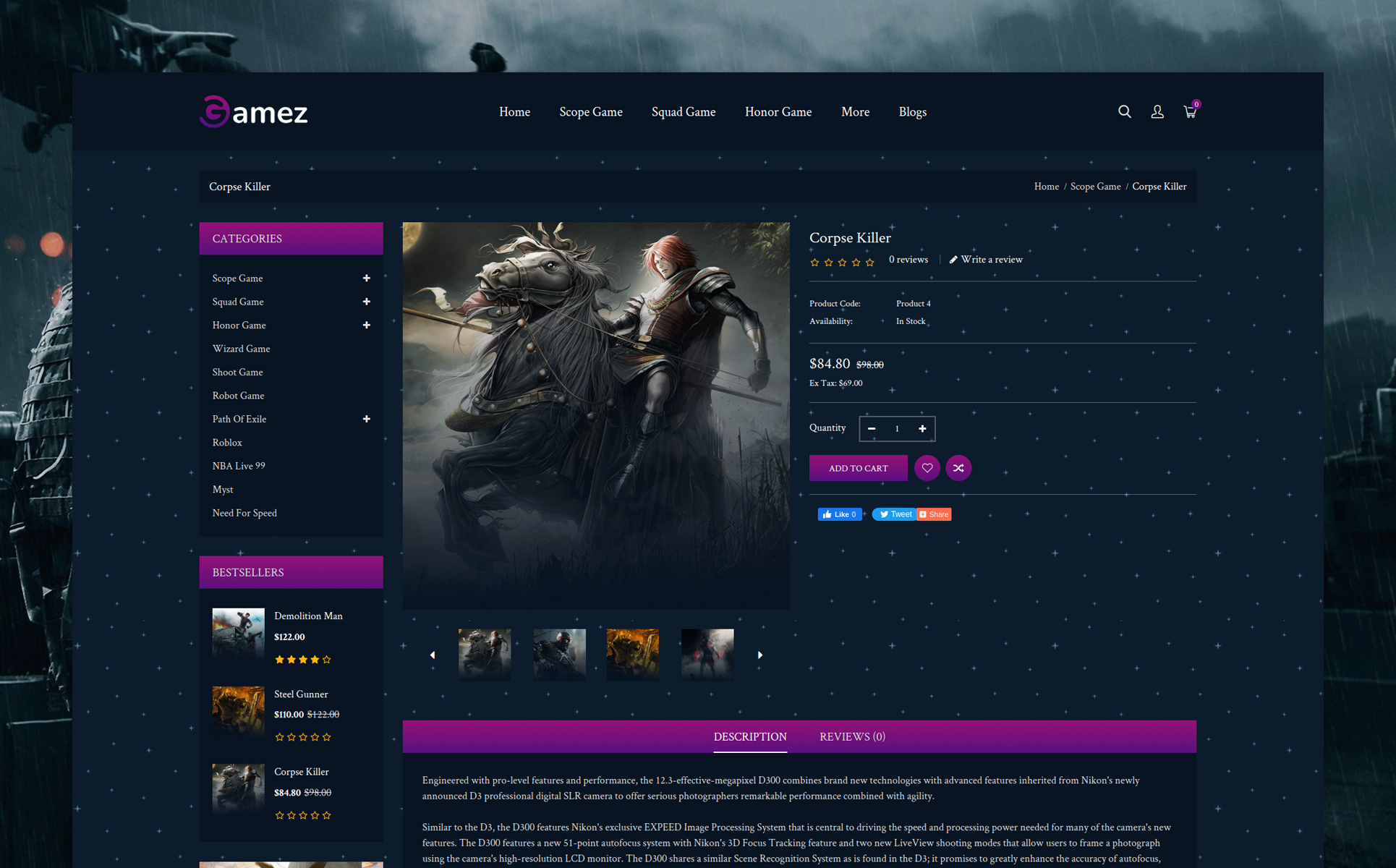Click the main Corpse Killer product image
The image size is (1396, 868).
[596, 415]
